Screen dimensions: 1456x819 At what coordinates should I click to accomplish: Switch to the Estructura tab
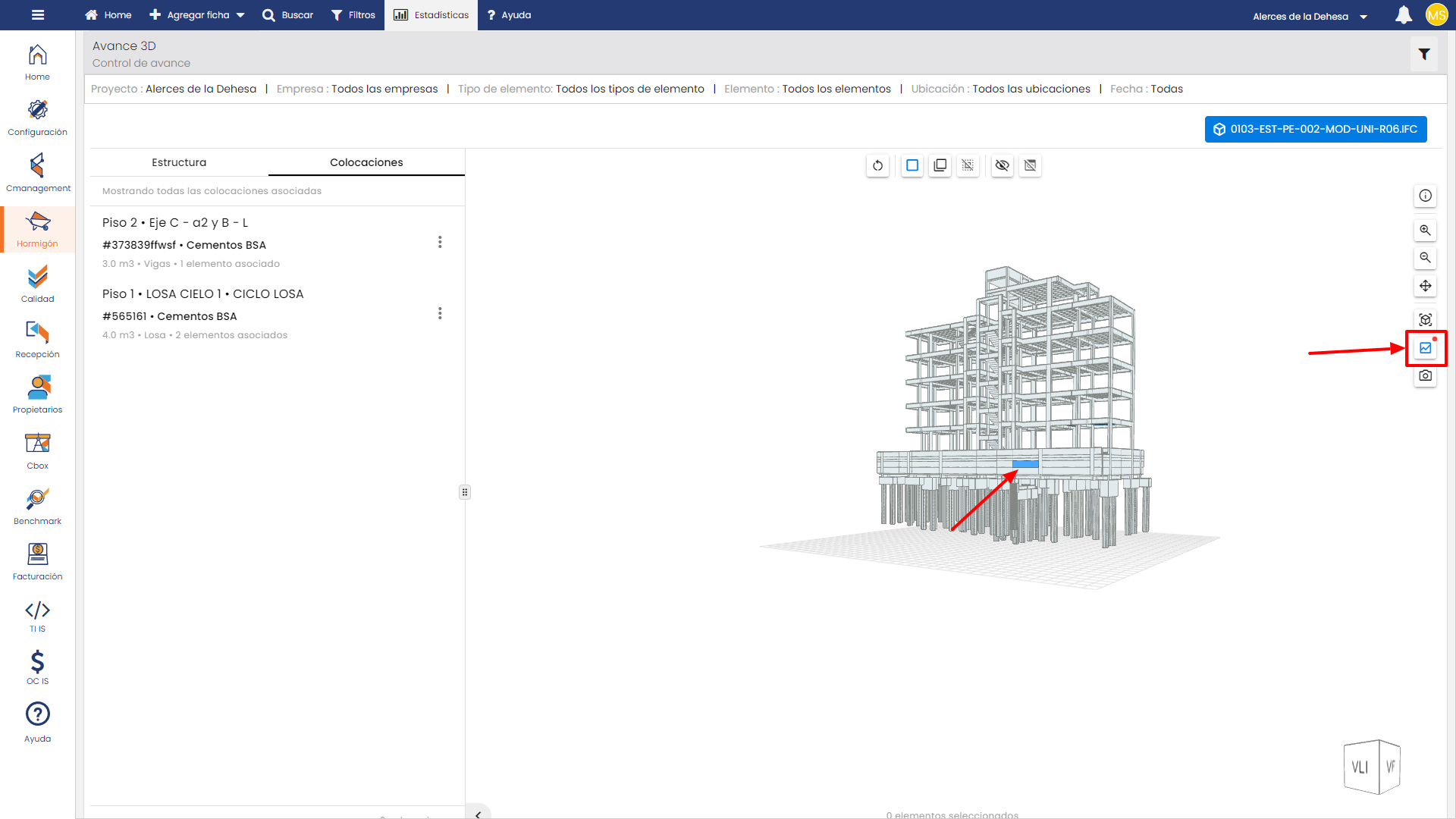tap(179, 162)
